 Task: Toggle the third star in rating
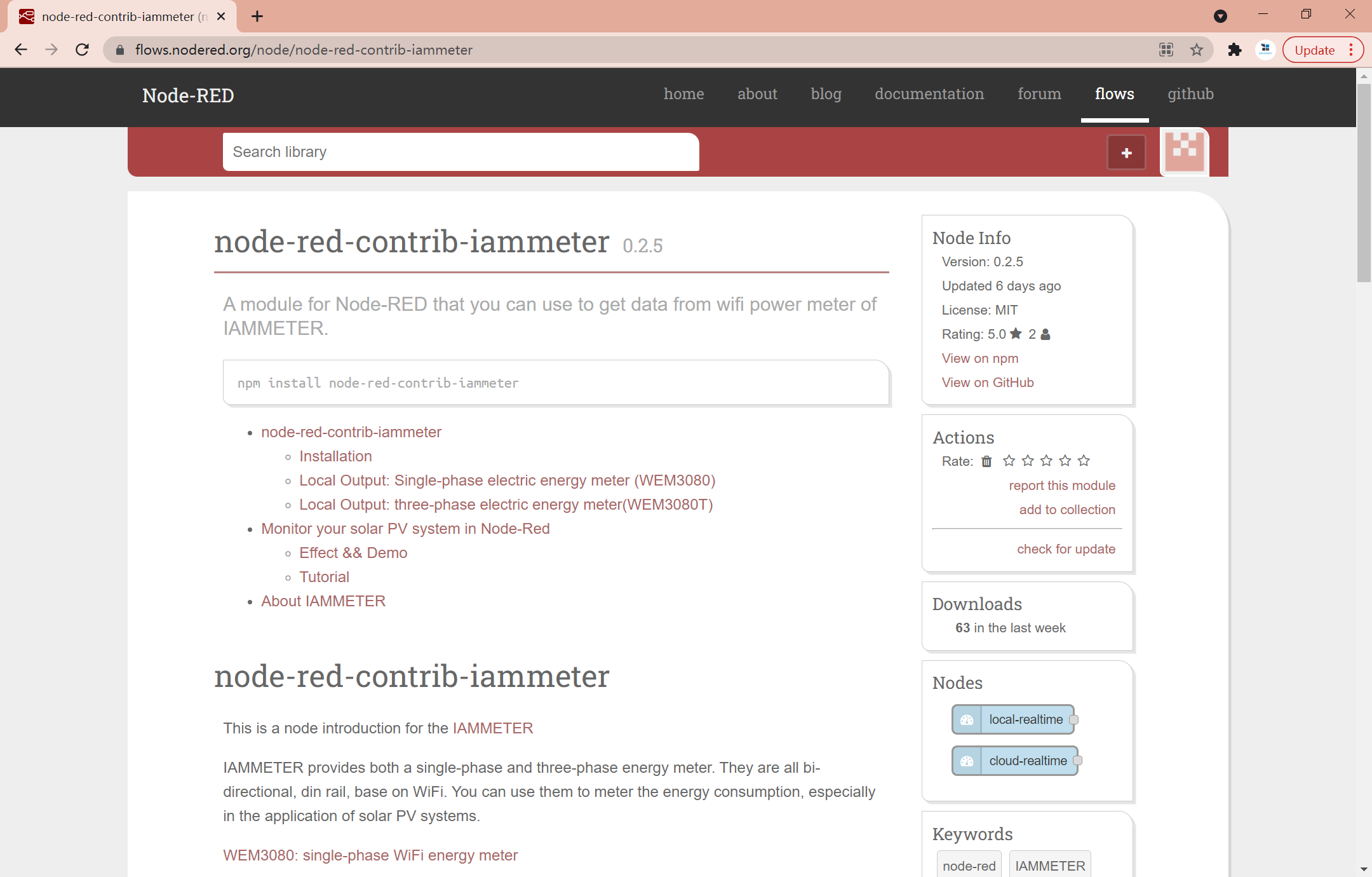tap(1047, 461)
